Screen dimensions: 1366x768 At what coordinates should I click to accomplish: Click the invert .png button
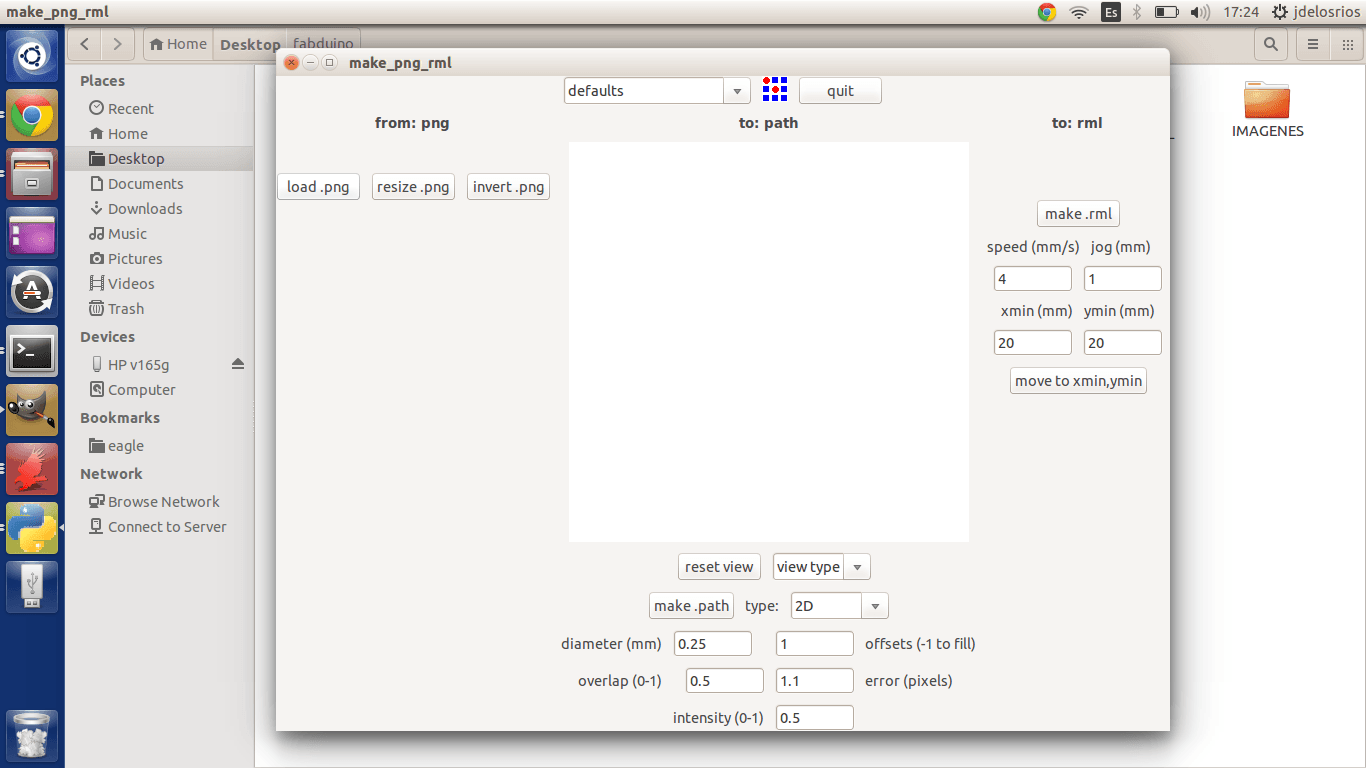(508, 186)
